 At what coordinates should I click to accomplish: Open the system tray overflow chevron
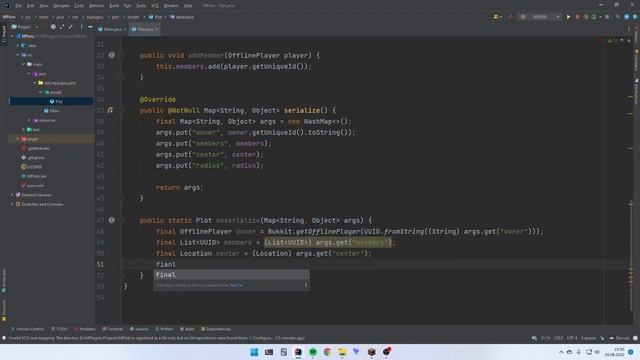561,352
